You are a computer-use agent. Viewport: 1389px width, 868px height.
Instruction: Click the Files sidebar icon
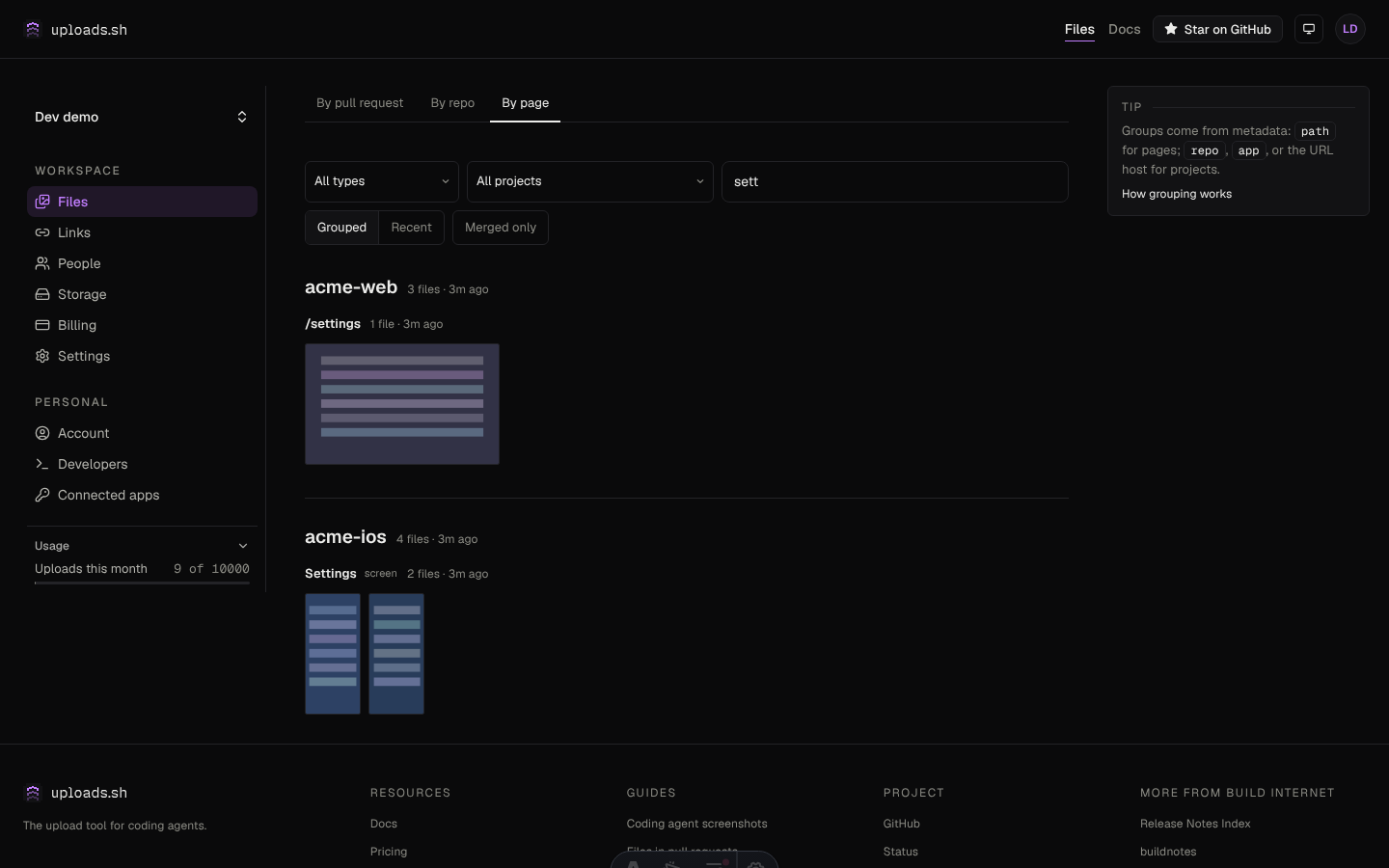point(42,202)
